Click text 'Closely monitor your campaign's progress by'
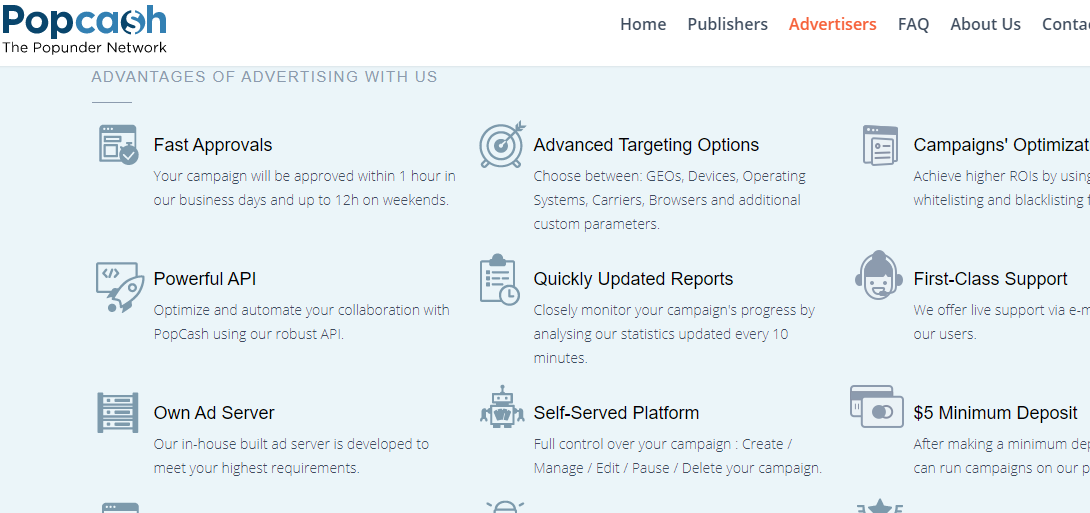Screen dimensions: 1090x513 pyautogui.click(x=674, y=310)
